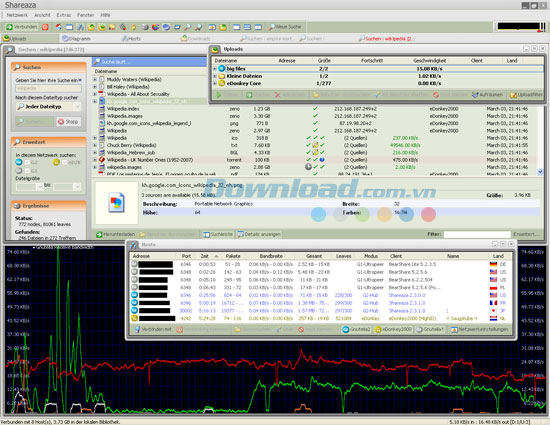Click Verbinden mit in Hosts toolbar
Screen dimensions: 550x425
[x=153, y=329]
